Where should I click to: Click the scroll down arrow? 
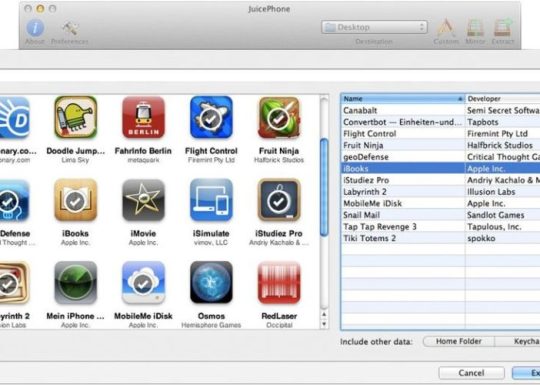tap(324, 324)
